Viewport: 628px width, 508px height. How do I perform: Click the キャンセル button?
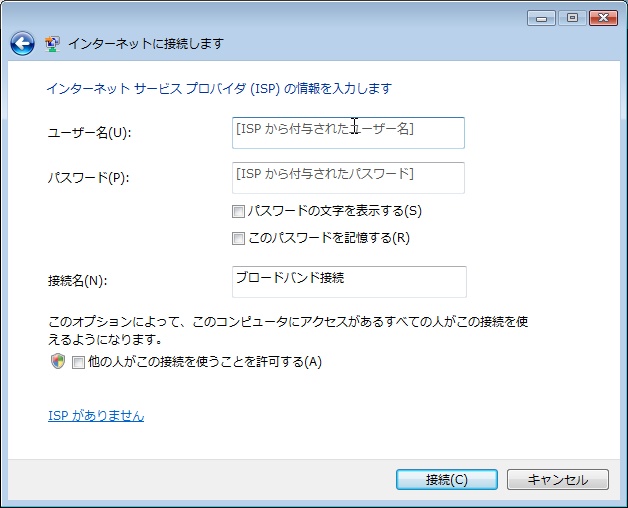(557, 479)
